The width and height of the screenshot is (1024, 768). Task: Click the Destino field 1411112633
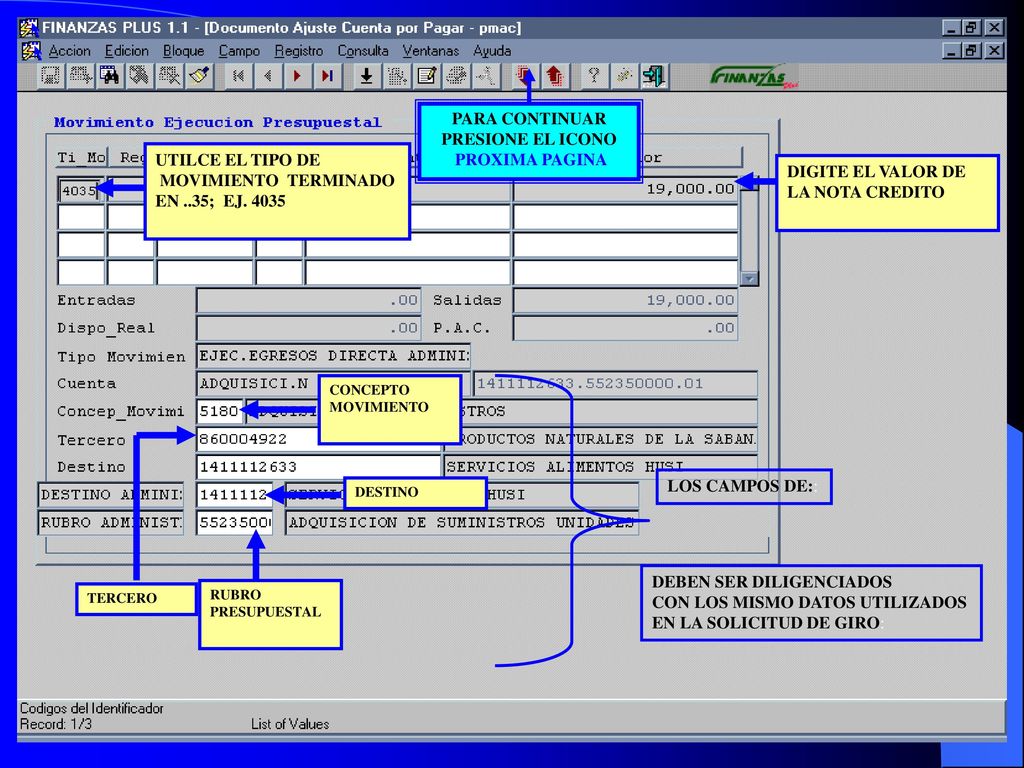point(319,467)
